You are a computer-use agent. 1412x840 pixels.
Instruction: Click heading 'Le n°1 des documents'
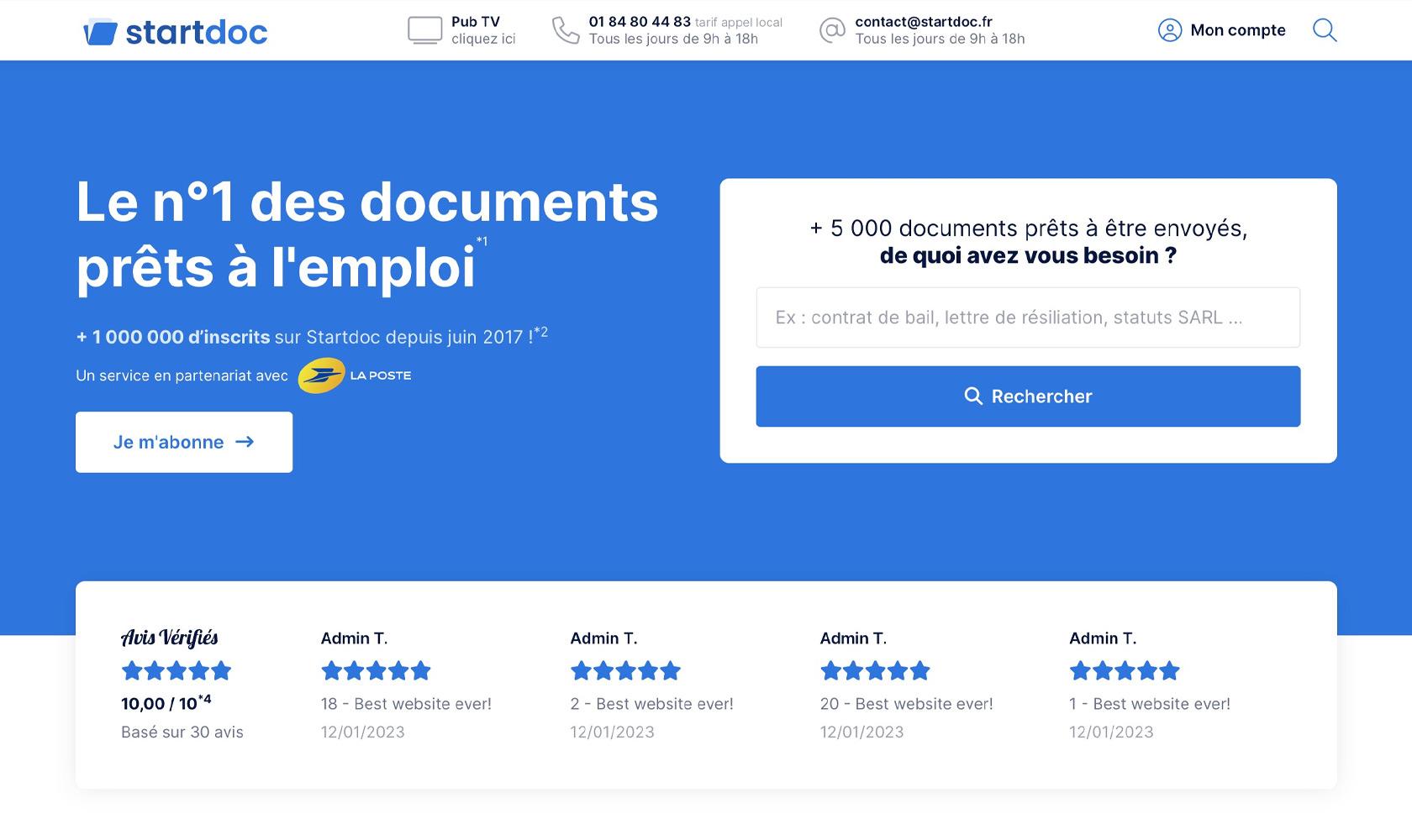pyautogui.click(x=367, y=202)
